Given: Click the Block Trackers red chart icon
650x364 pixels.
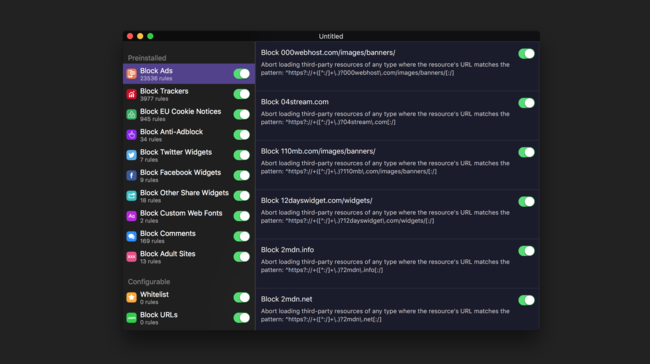Looking at the screenshot, I should (x=131, y=94).
